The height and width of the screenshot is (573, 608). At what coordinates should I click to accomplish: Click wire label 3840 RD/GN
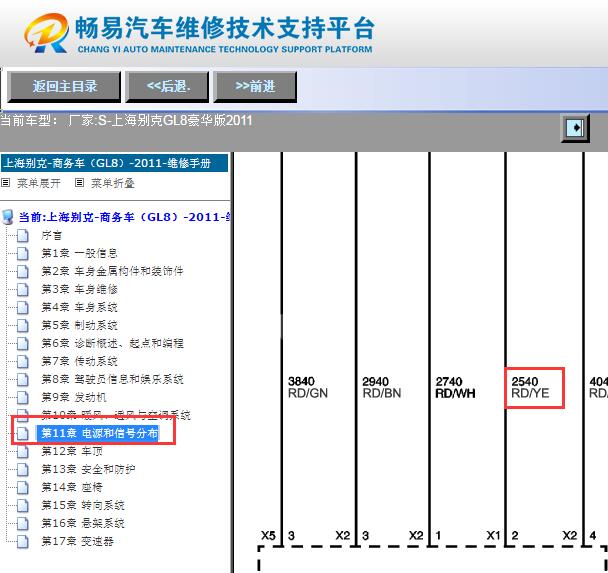[x=308, y=387]
